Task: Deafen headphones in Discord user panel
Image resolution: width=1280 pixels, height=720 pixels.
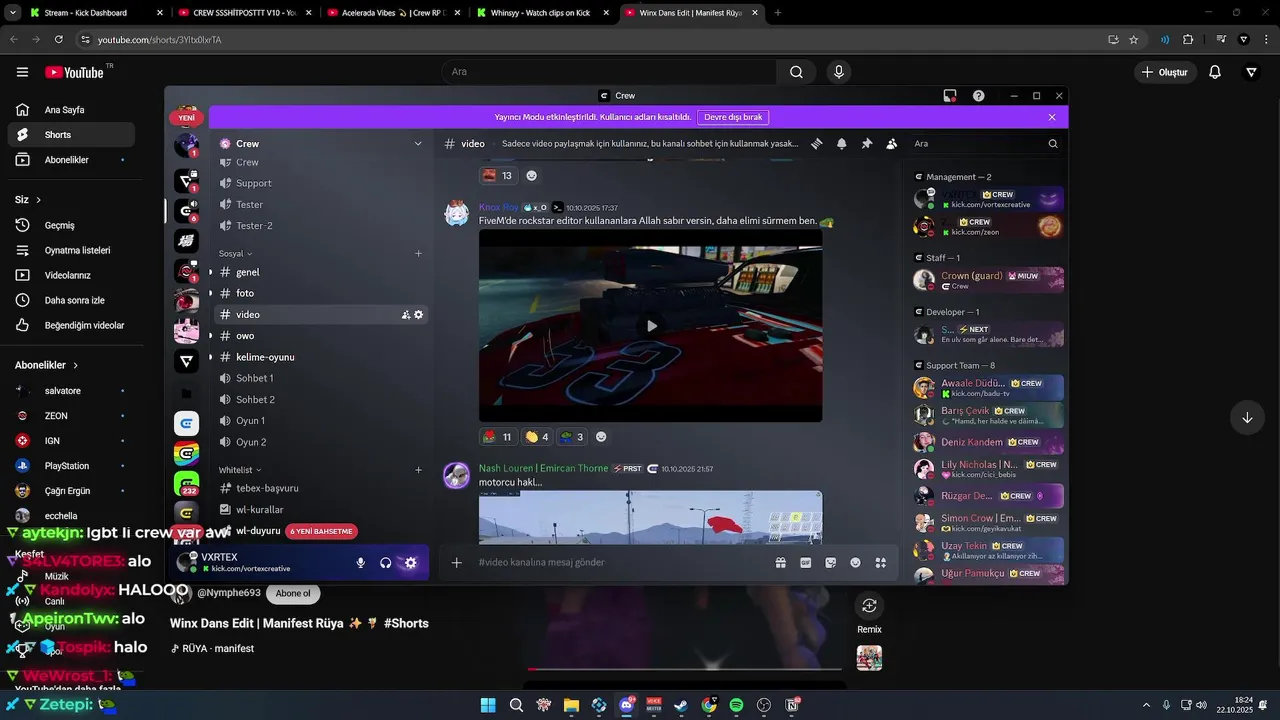Action: coord(386,563)
